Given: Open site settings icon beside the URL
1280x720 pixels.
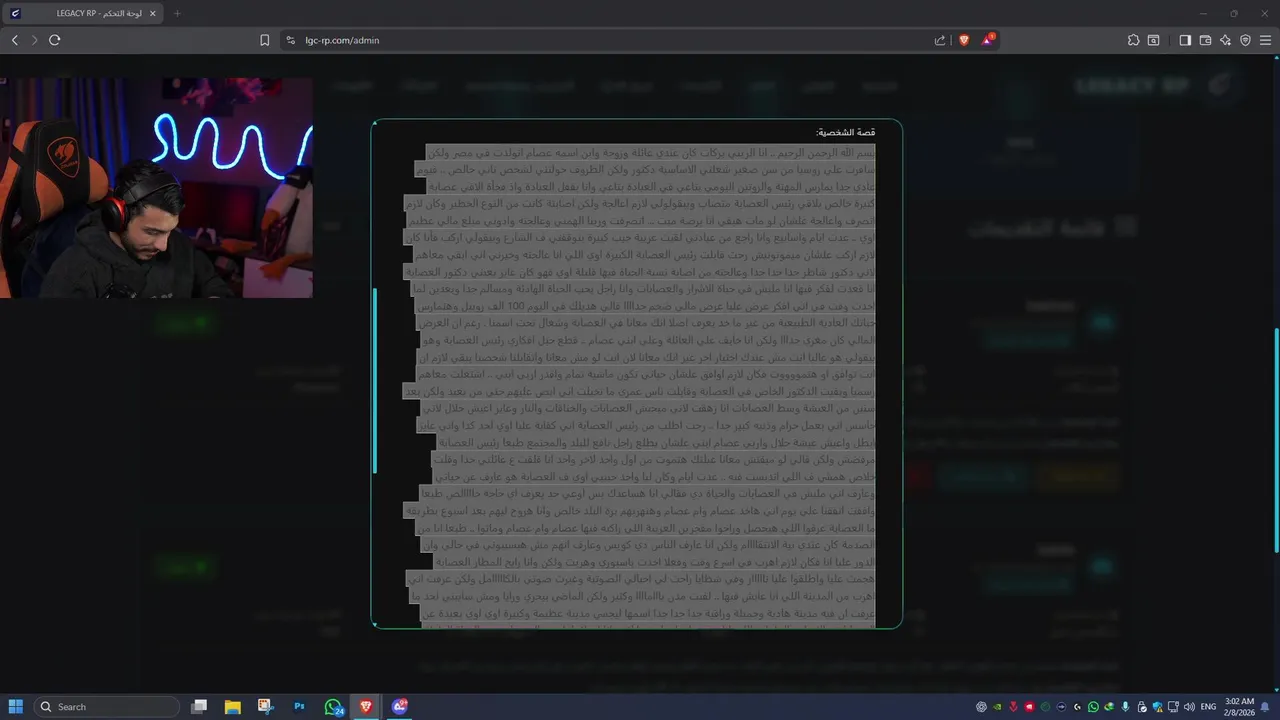Looking at the screenshot, I should [290, 40].
